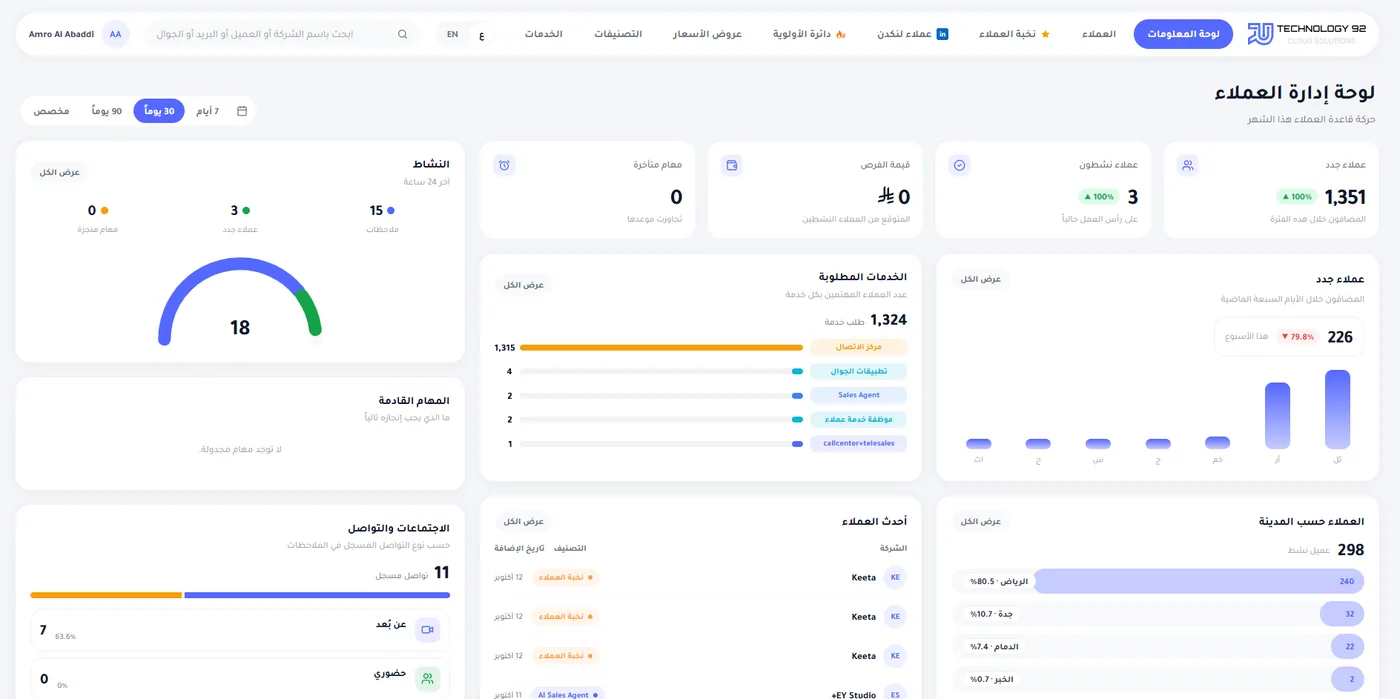Click the الرياض 80.5% city bar
Image resolution: width=1400 pixels, height=699 pixels.
tap(1158, 581)
